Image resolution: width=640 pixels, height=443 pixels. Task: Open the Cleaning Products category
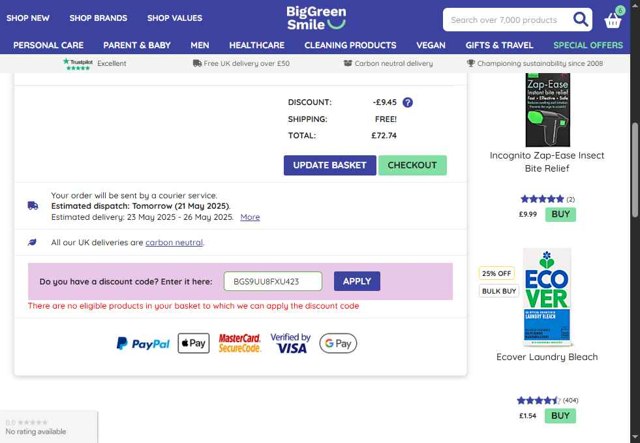coord(350,45)
